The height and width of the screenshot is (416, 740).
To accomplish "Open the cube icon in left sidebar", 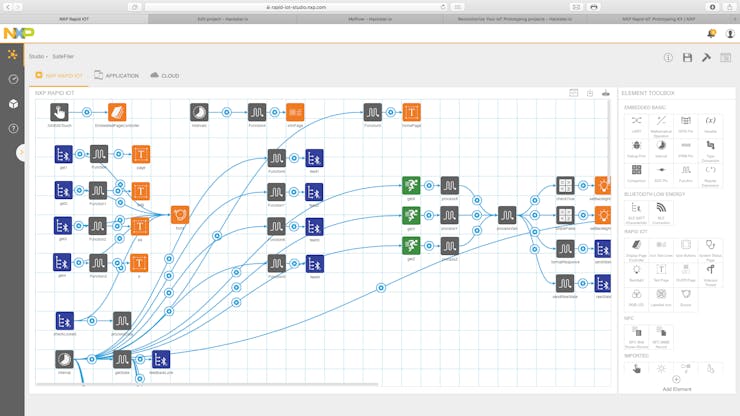I will click(13, 104).
